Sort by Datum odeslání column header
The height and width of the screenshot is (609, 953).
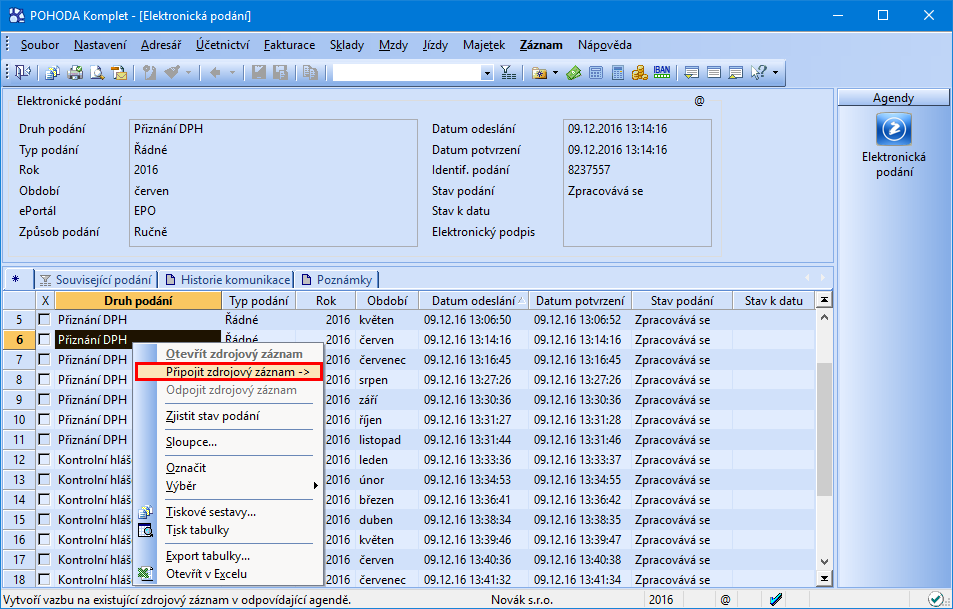tap(473, 300)
